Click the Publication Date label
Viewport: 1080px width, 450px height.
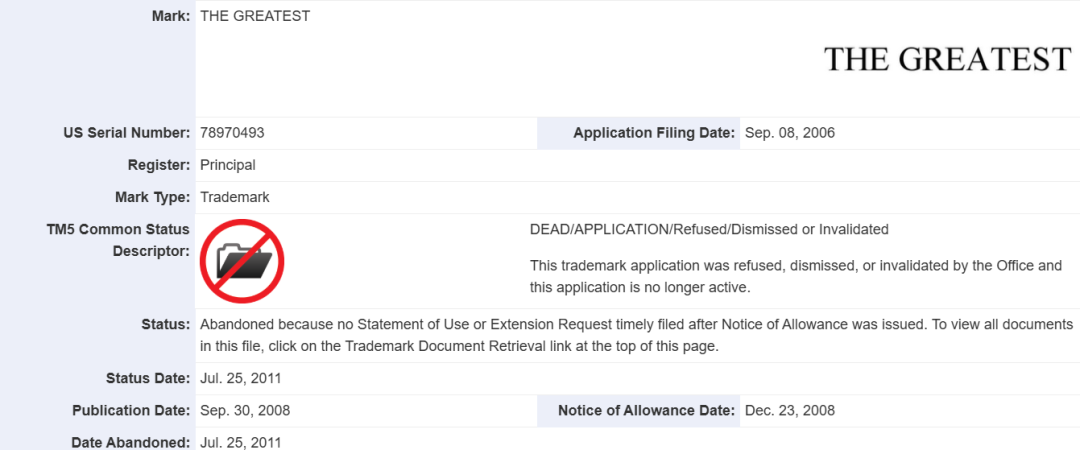[x=131, y=410]
